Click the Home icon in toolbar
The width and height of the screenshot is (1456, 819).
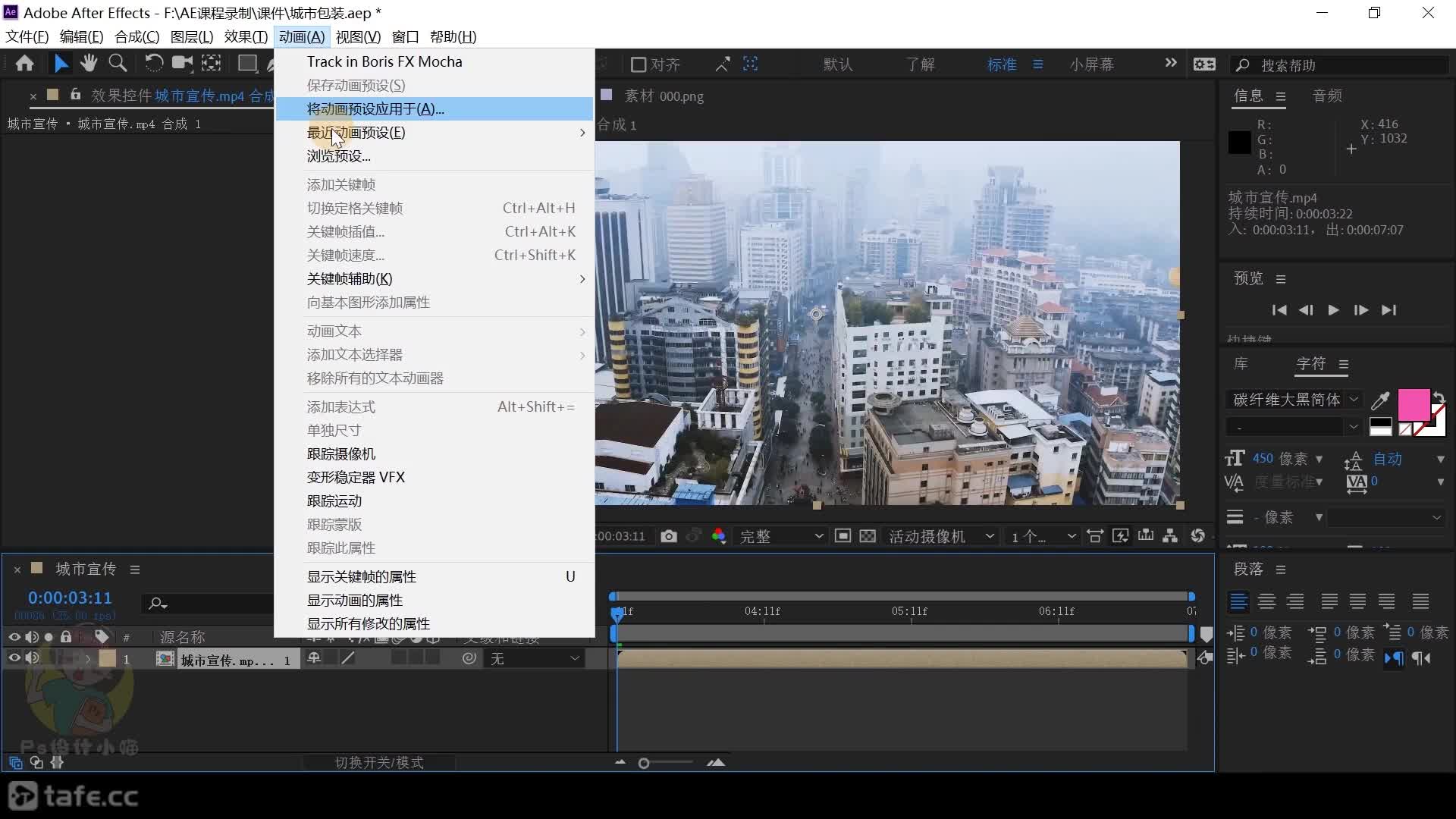pyautogui.click(x=24, y=64)
